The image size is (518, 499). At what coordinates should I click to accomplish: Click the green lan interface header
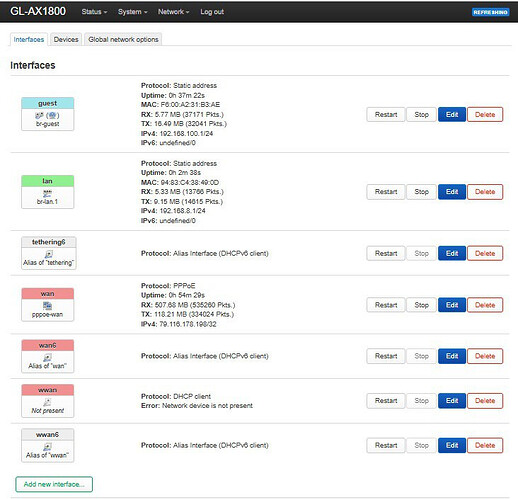(x=47, y=181)
